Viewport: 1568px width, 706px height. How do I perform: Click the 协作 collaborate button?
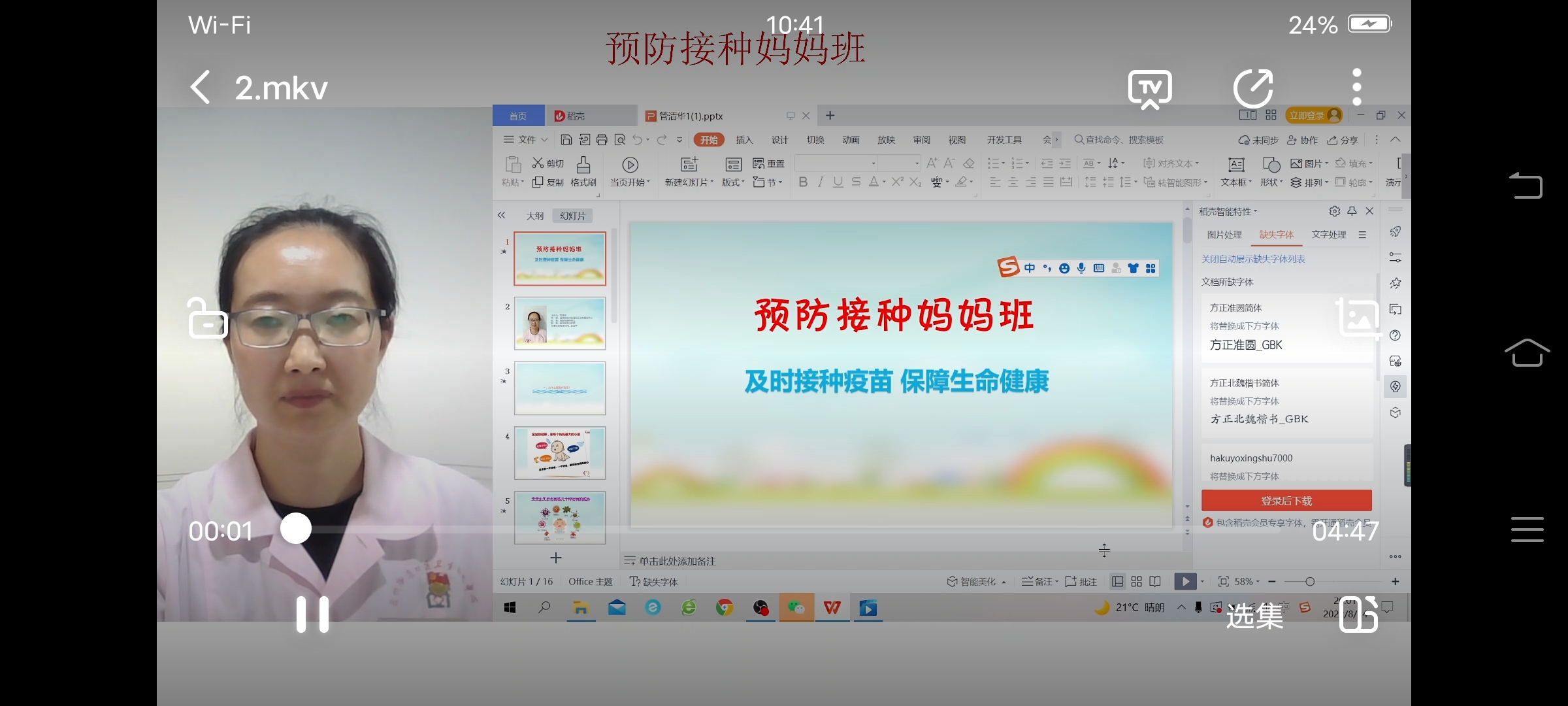(x=1302, y=140)
